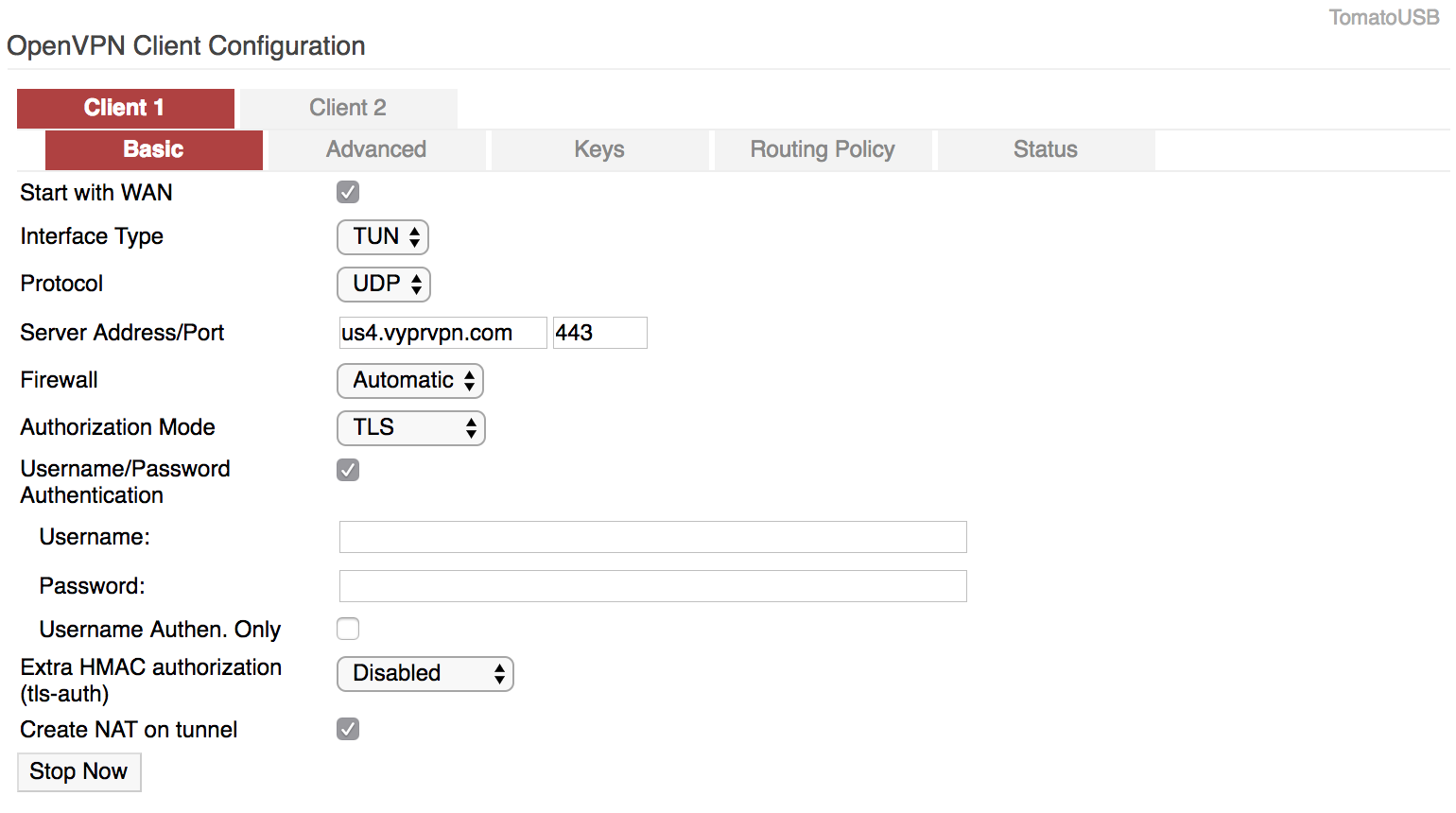Screen dimensions: 1456x813
Task: Open the Interface Type TUN dropdown
Action: 383,237
